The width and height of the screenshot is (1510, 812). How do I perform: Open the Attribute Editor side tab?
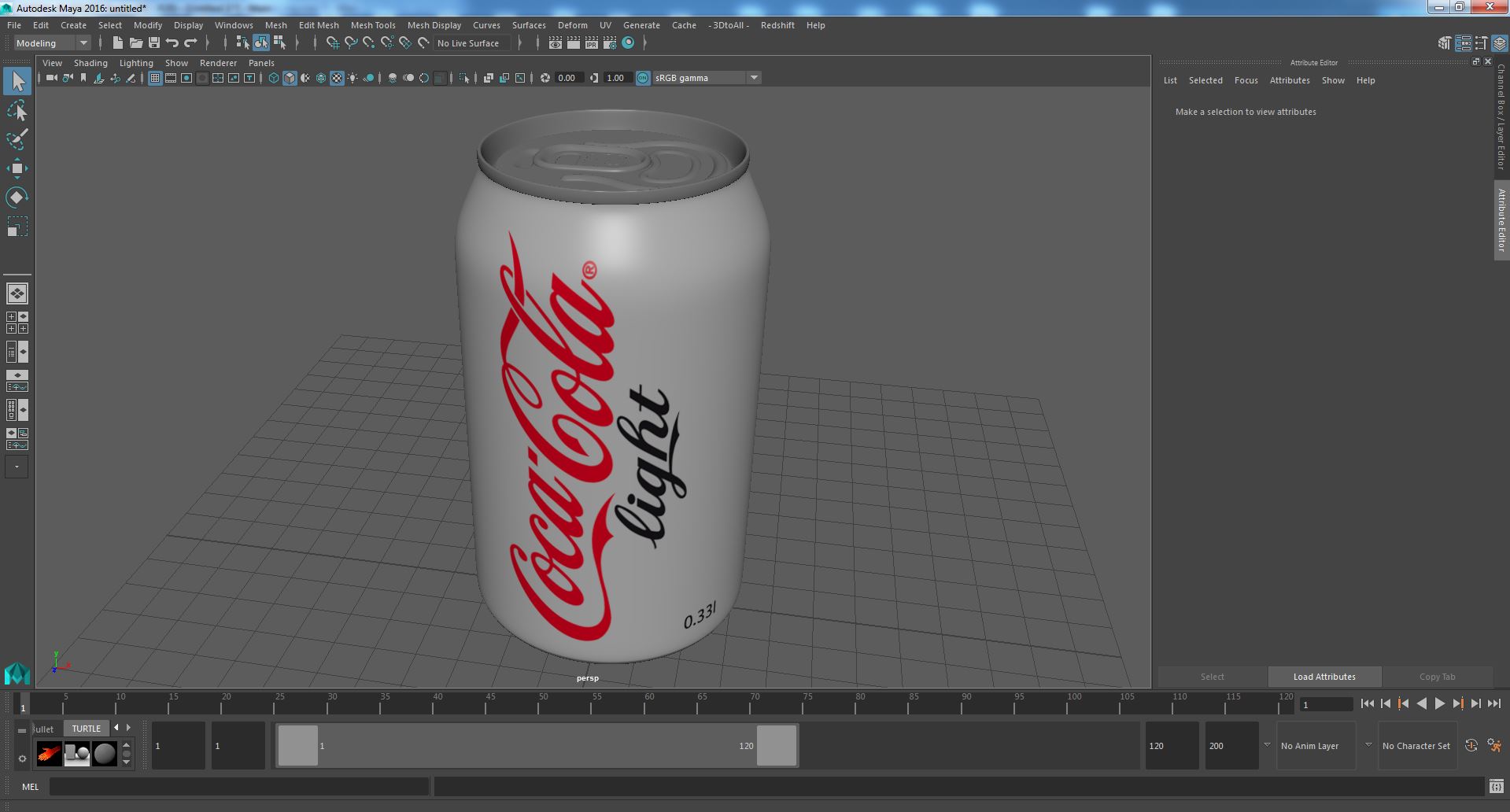tap(1501, 220)
